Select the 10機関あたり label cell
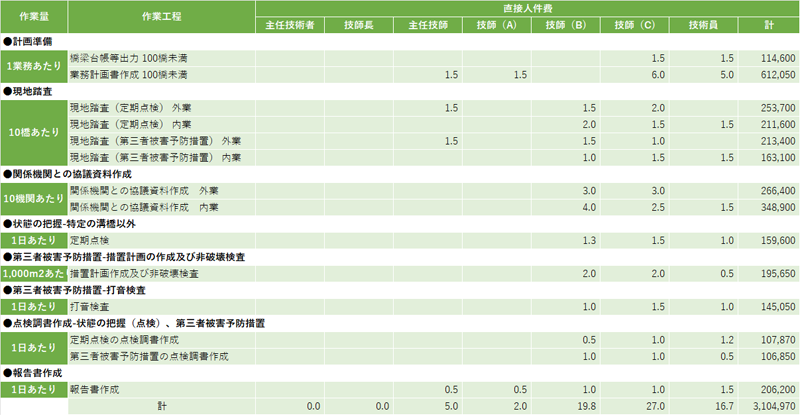Viewport: 800px width, 415px height. point(34,199)
